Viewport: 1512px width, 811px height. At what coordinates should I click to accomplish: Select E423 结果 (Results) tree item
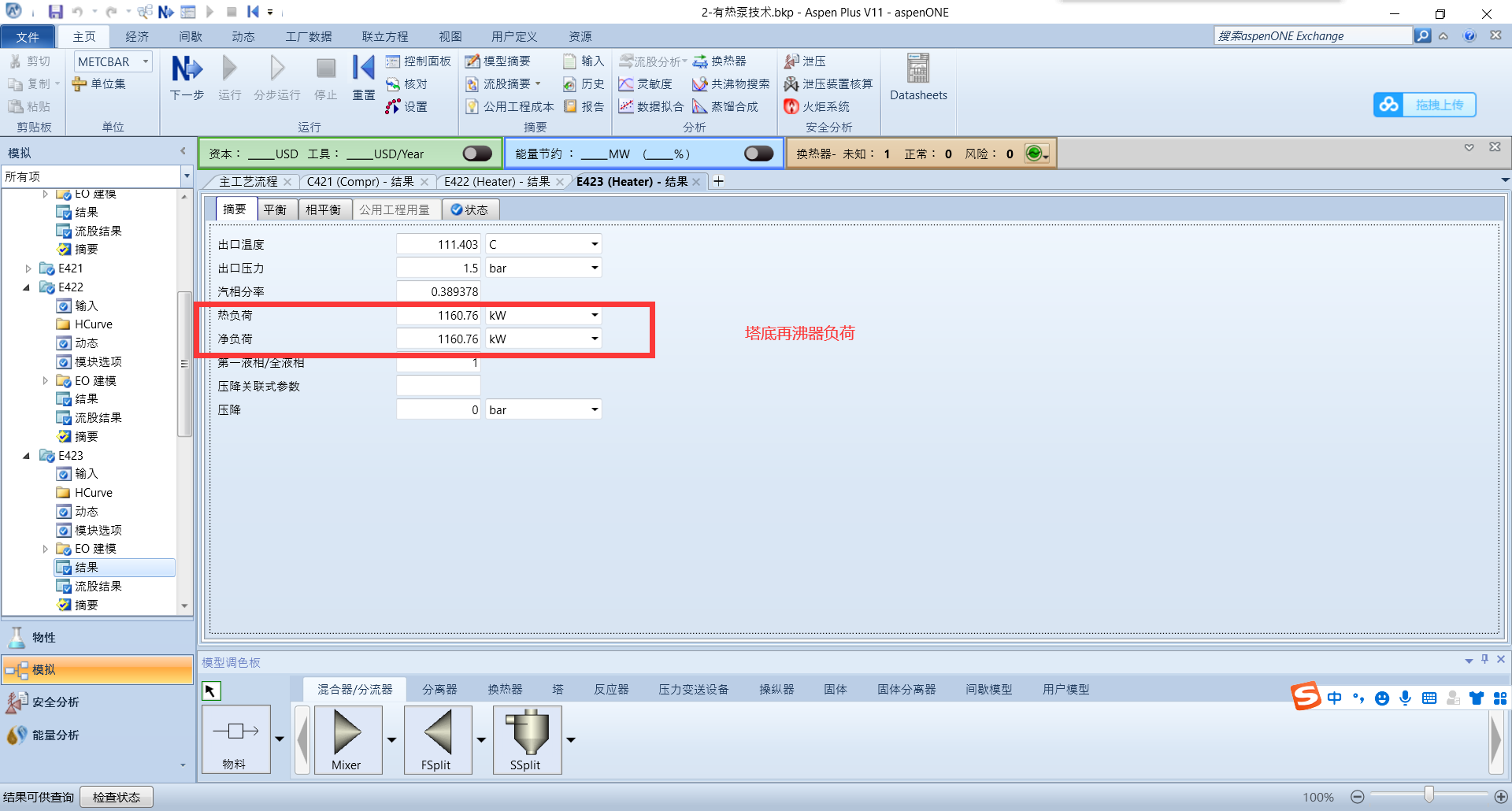pos(114,568)
